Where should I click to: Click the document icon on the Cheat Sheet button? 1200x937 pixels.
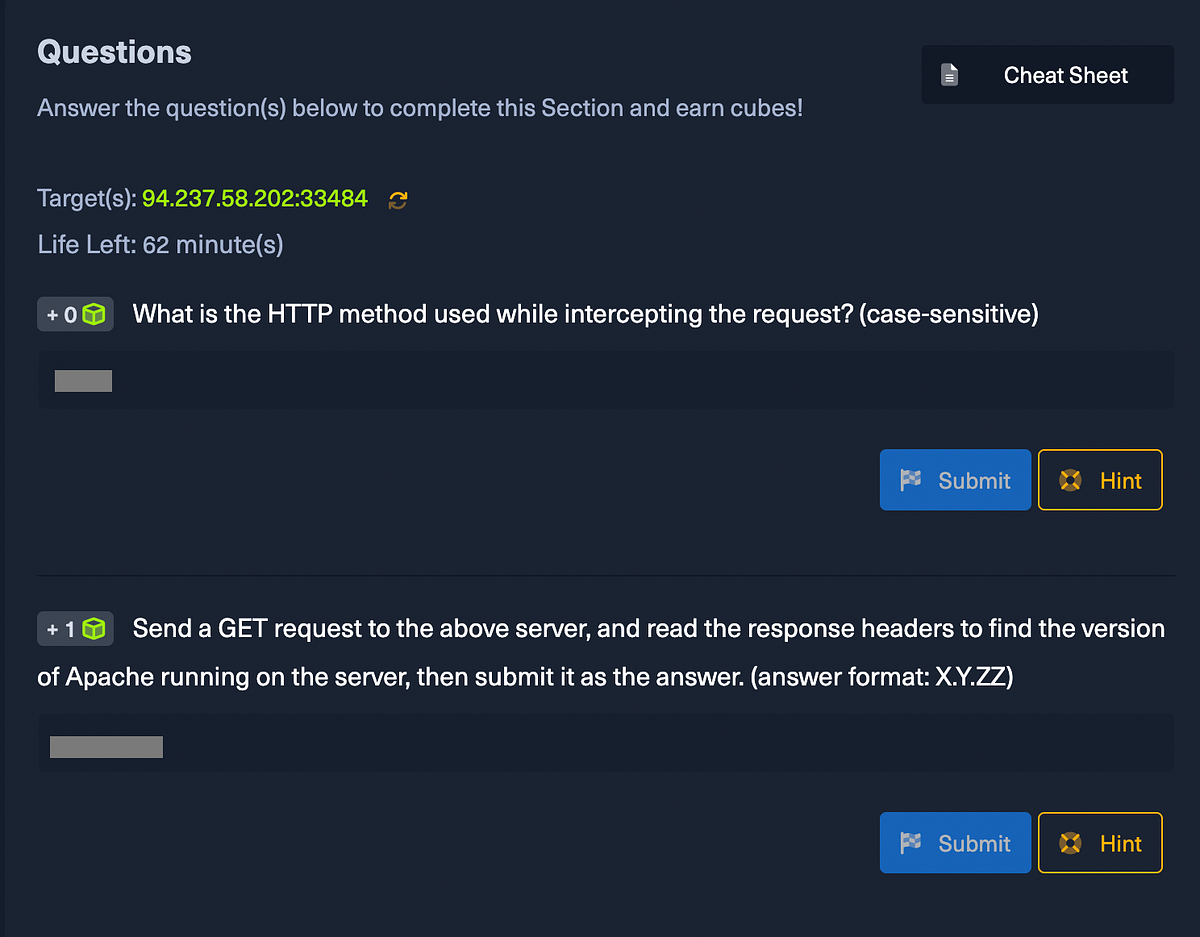(x=948, y=74)
